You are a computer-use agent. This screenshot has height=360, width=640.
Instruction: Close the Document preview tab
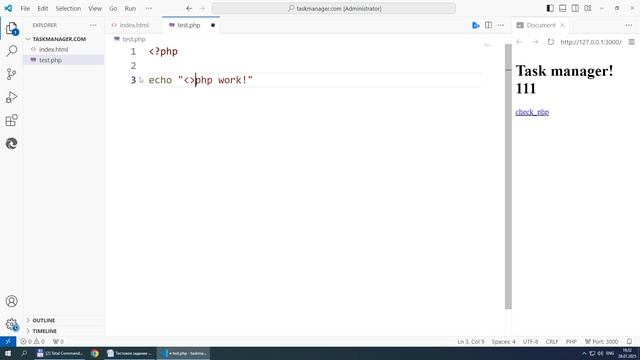click(x=562, y=25)
